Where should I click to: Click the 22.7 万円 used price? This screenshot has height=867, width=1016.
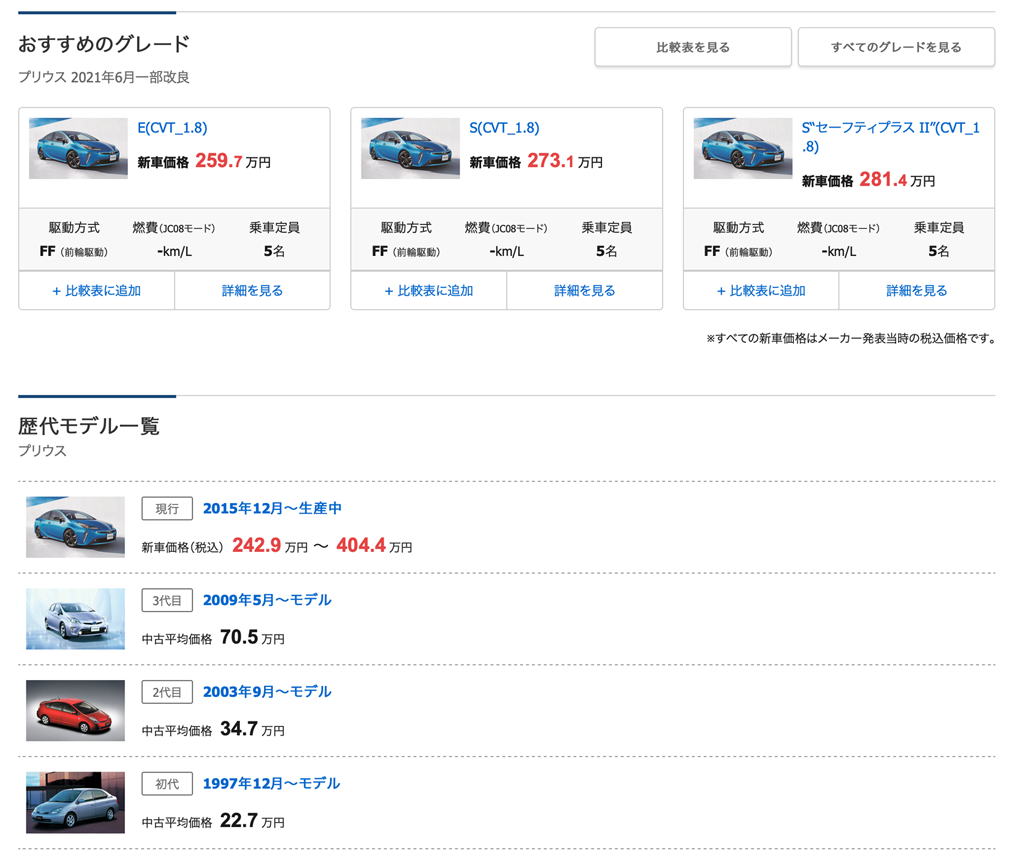pyautogui.click(x=252, y=821)
